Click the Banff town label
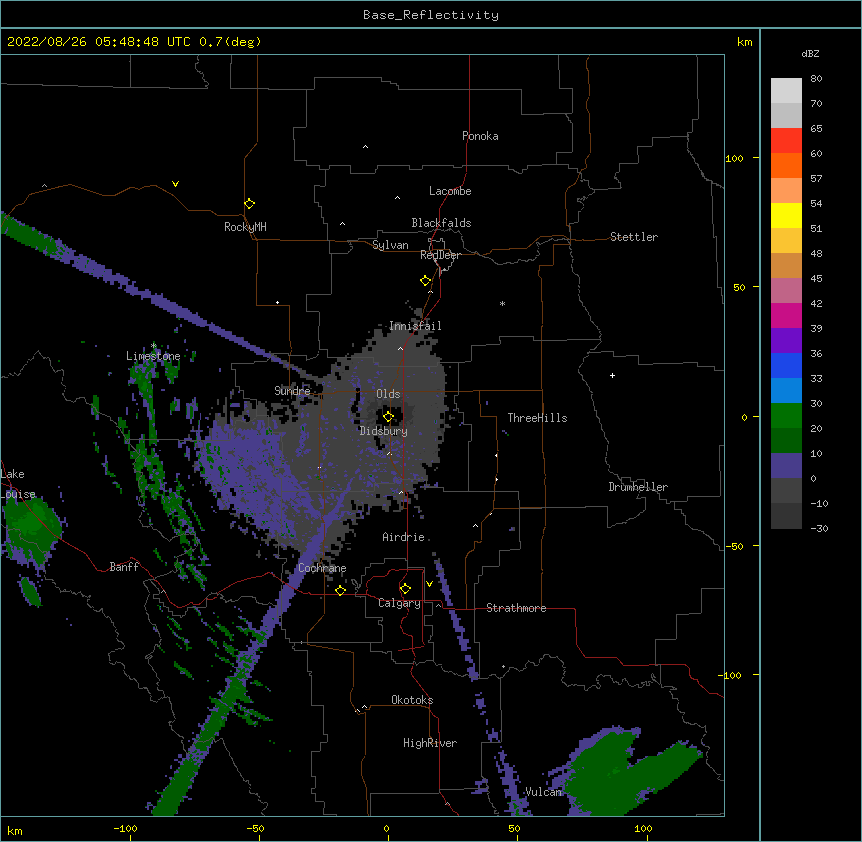Screen dimensions: 862x842 (x=124, y=567)
